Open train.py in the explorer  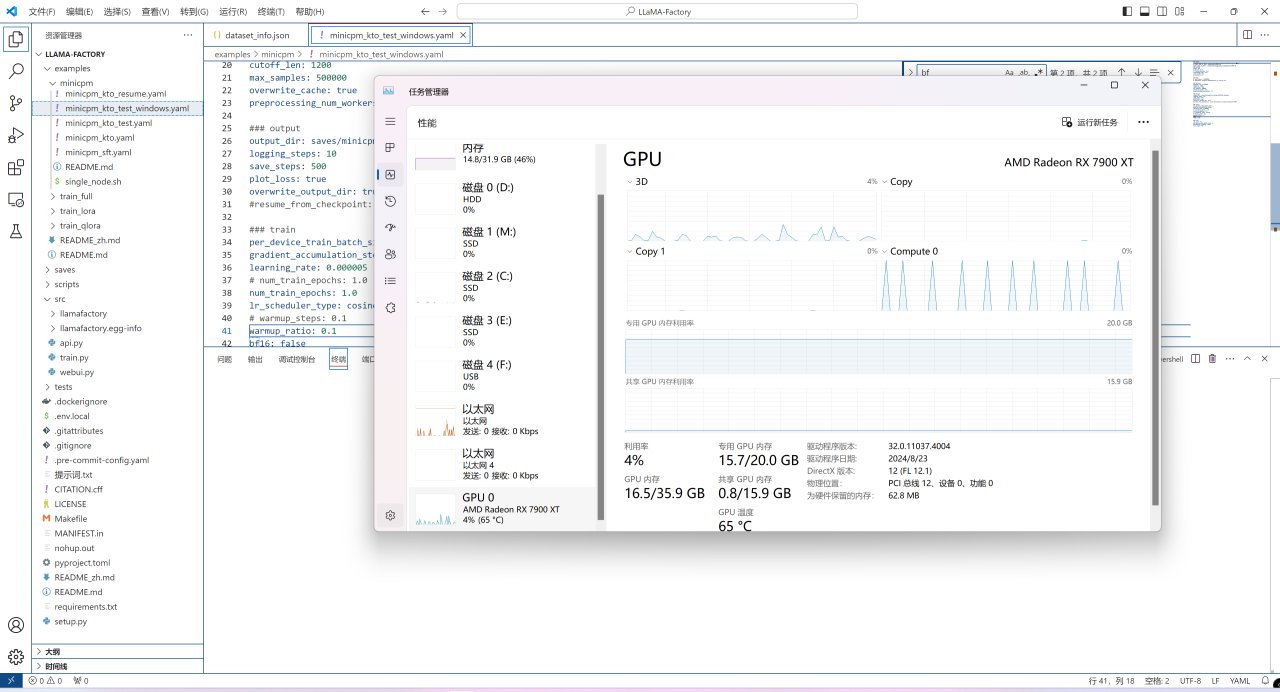(74, 357)
